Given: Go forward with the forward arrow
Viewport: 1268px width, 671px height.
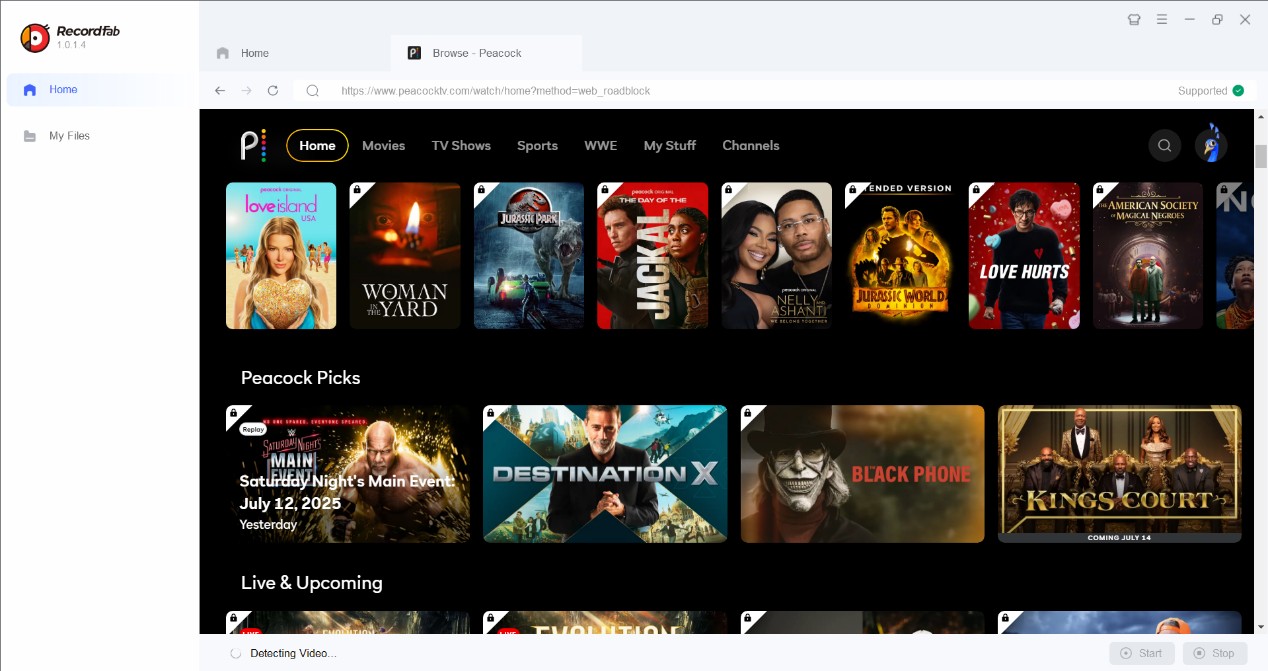Looking at the screenshot, I should (246, 90).
